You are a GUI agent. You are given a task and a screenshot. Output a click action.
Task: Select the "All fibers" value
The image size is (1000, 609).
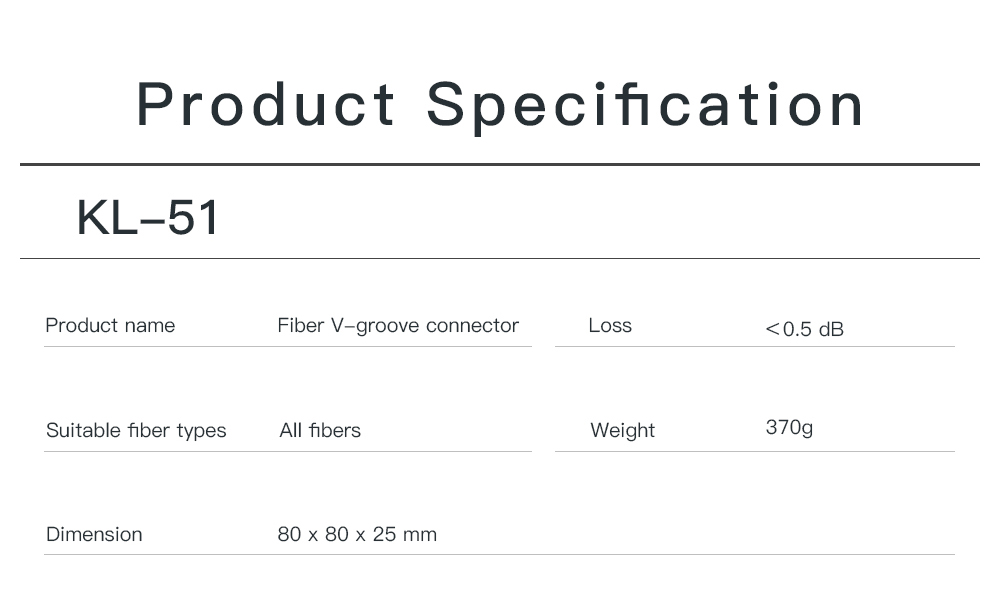click(x=320, y=430)
